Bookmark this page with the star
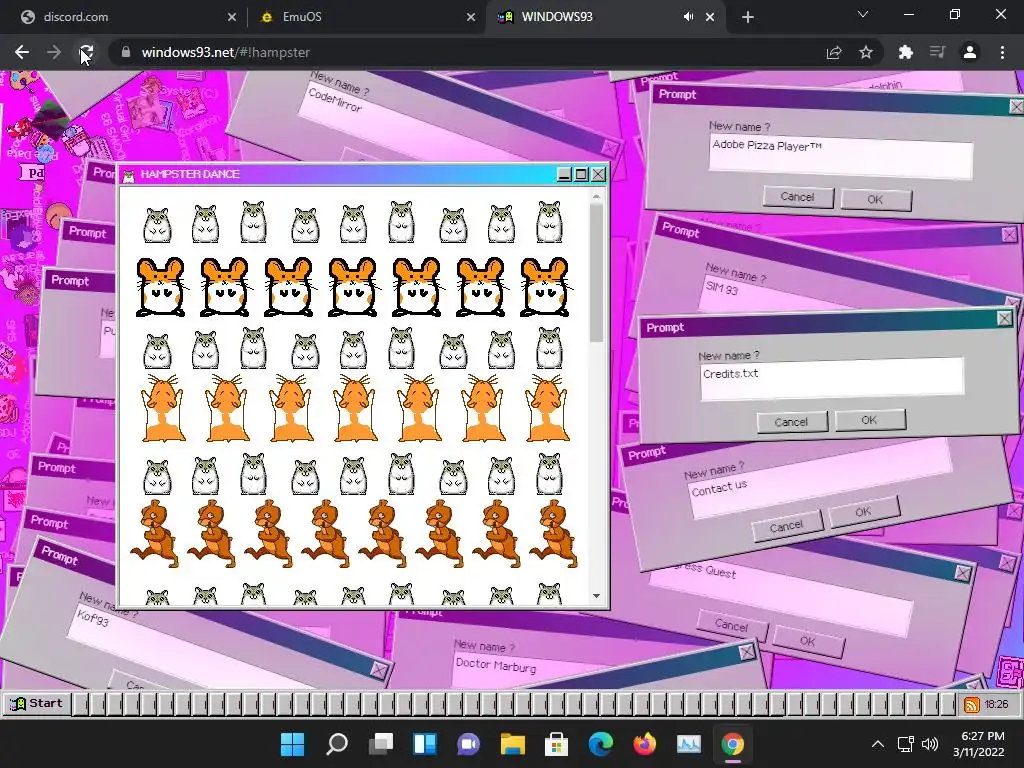 click(866, 52)
